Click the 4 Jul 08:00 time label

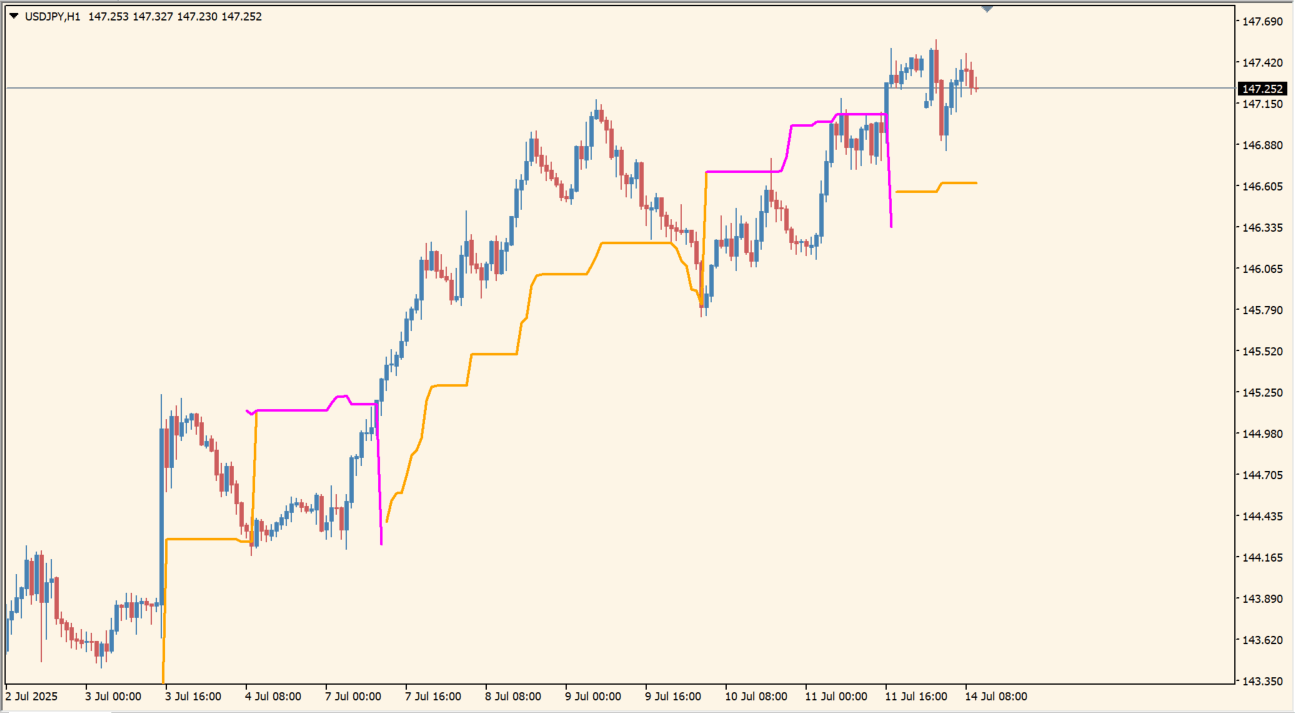pyautogui.click(x=274, y=696)
